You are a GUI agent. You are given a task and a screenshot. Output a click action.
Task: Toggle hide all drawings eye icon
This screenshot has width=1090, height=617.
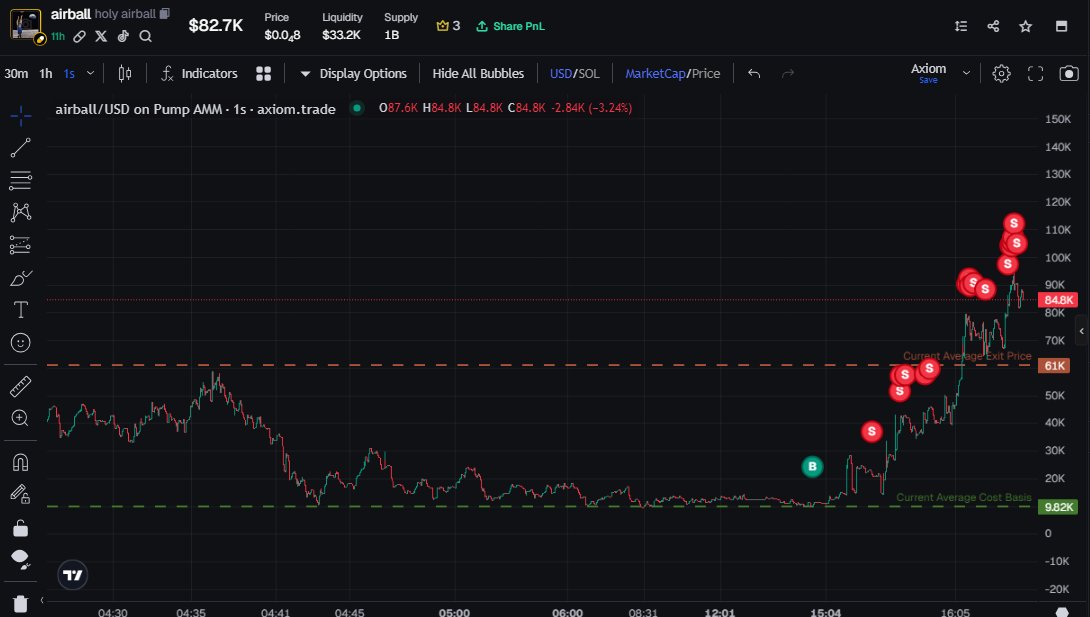21,559
